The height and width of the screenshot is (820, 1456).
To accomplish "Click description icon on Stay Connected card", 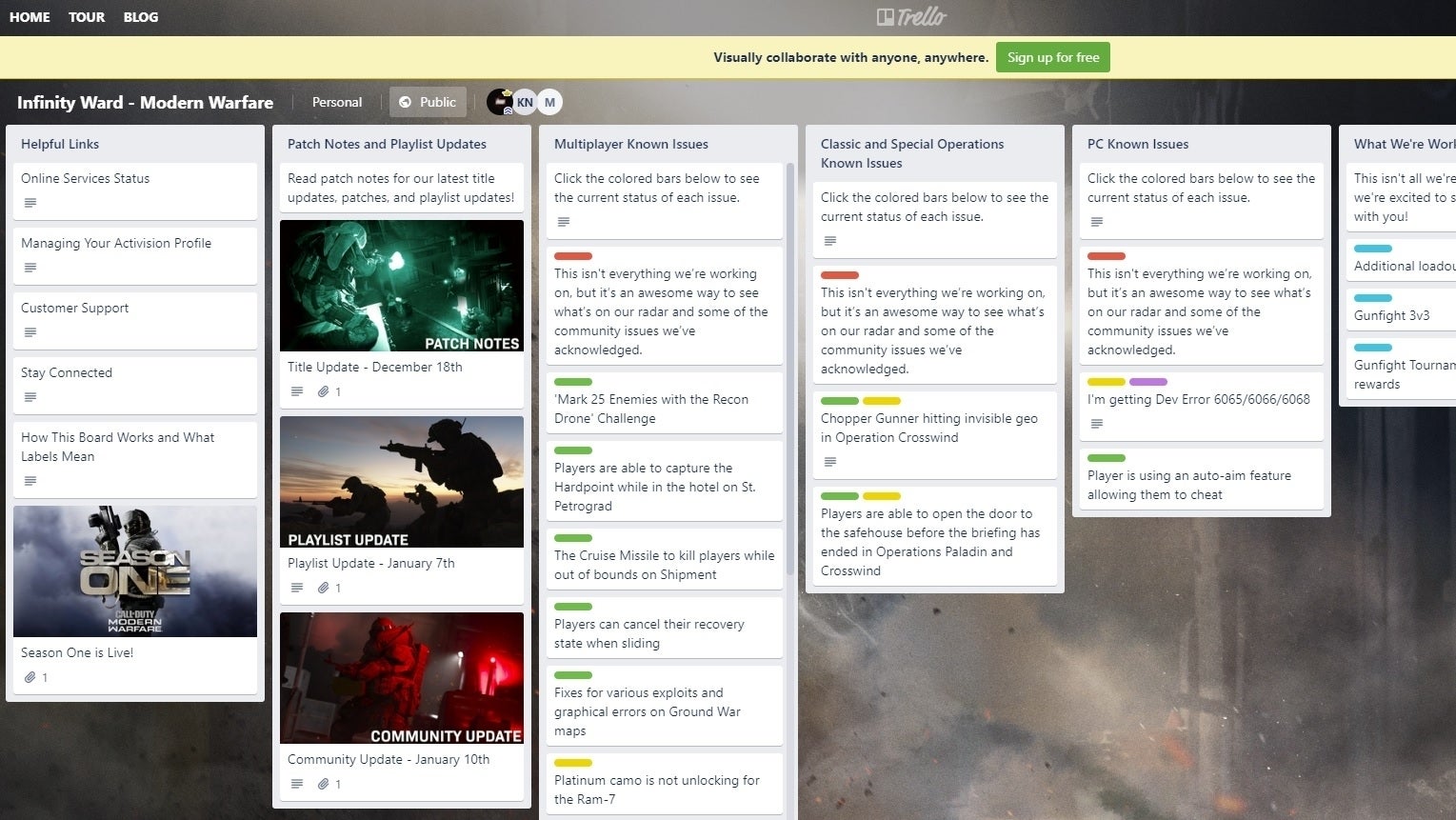I will tap(30, 397).
